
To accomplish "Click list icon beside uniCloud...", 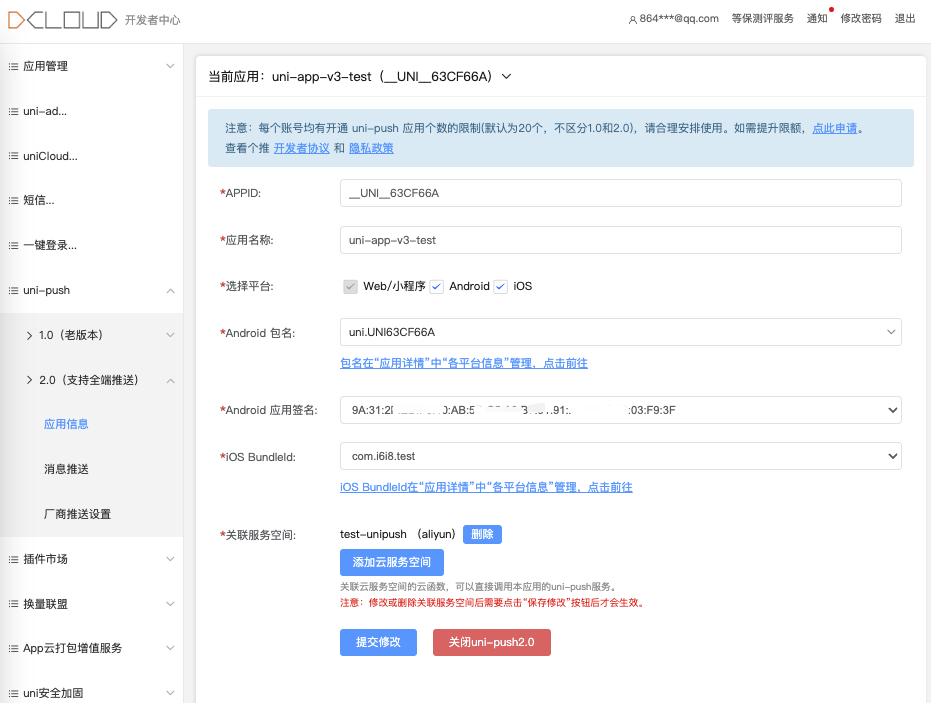I will pyautogui.click(x=13, y=156).
